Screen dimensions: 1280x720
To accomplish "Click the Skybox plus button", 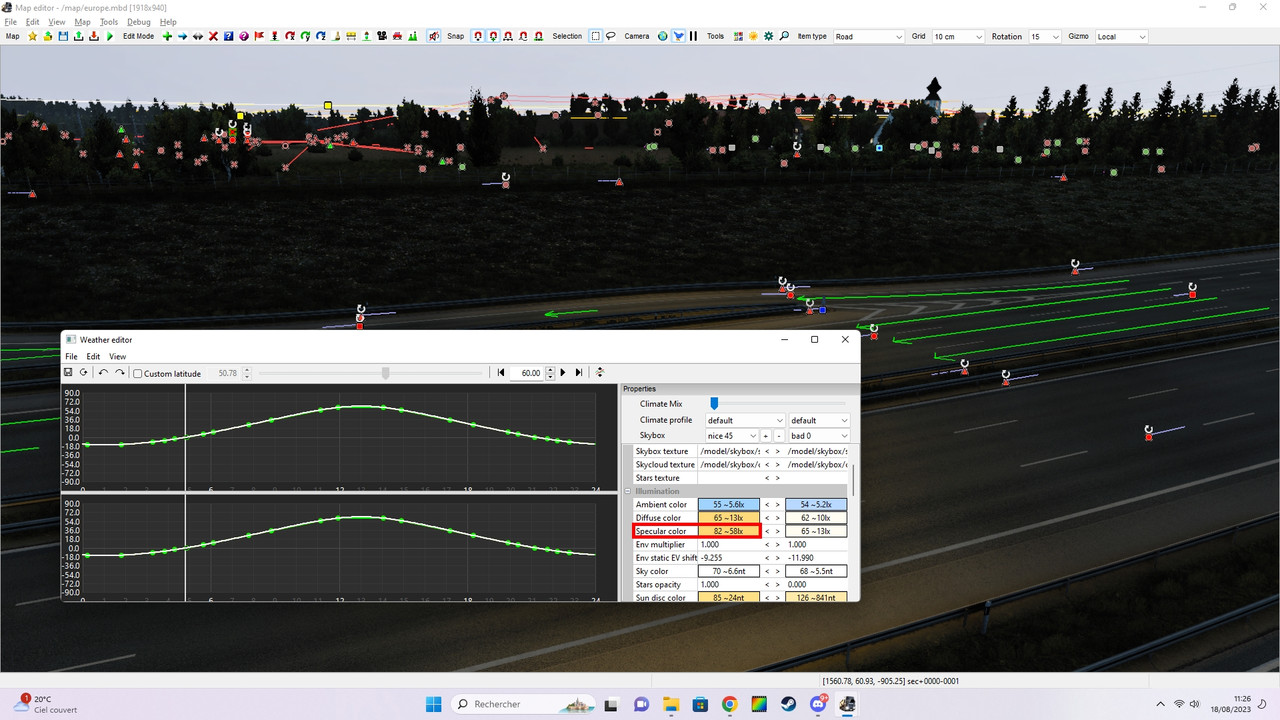I will [x=766, y=436].
